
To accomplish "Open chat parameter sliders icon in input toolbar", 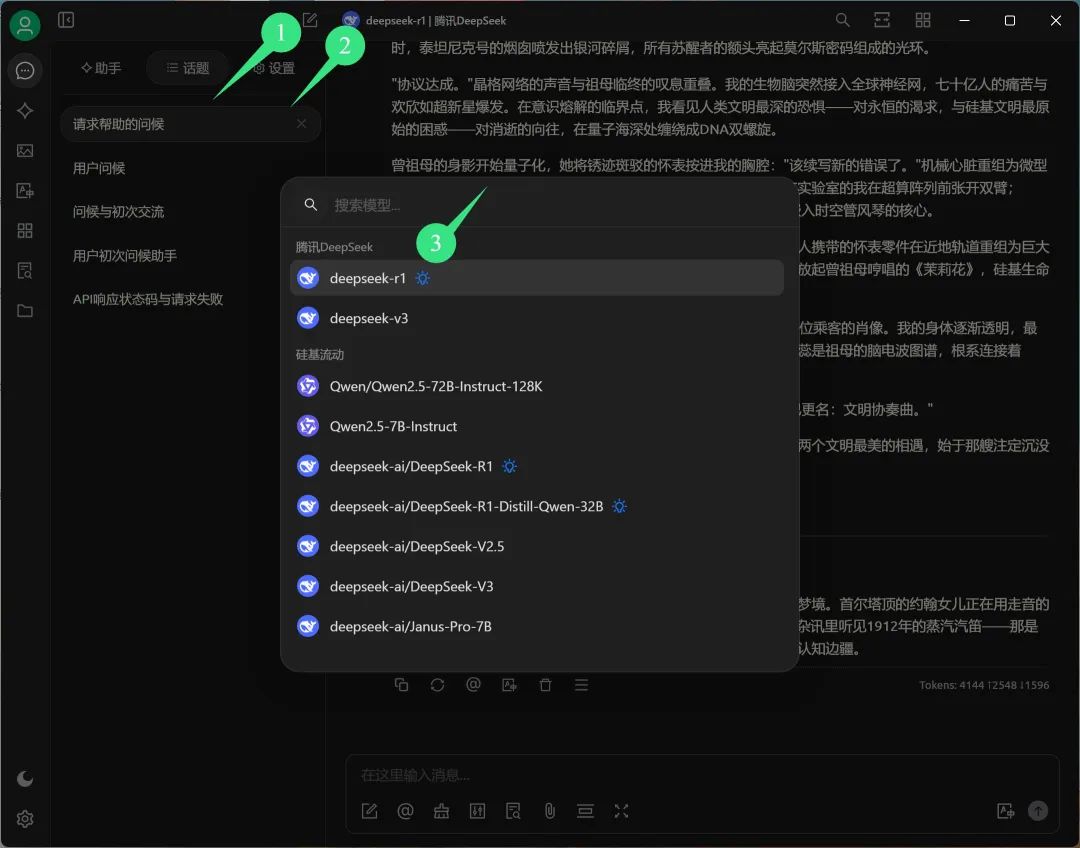I will coord(477,811).
